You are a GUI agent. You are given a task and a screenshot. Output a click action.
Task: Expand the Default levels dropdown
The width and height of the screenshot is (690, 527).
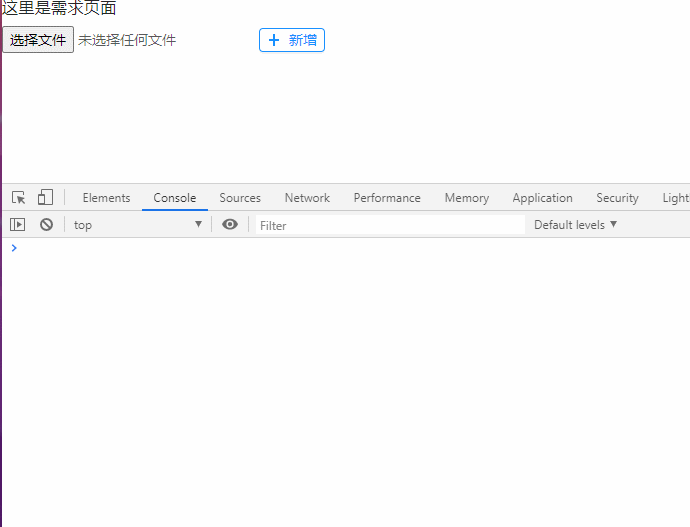(x=575, y=225)
